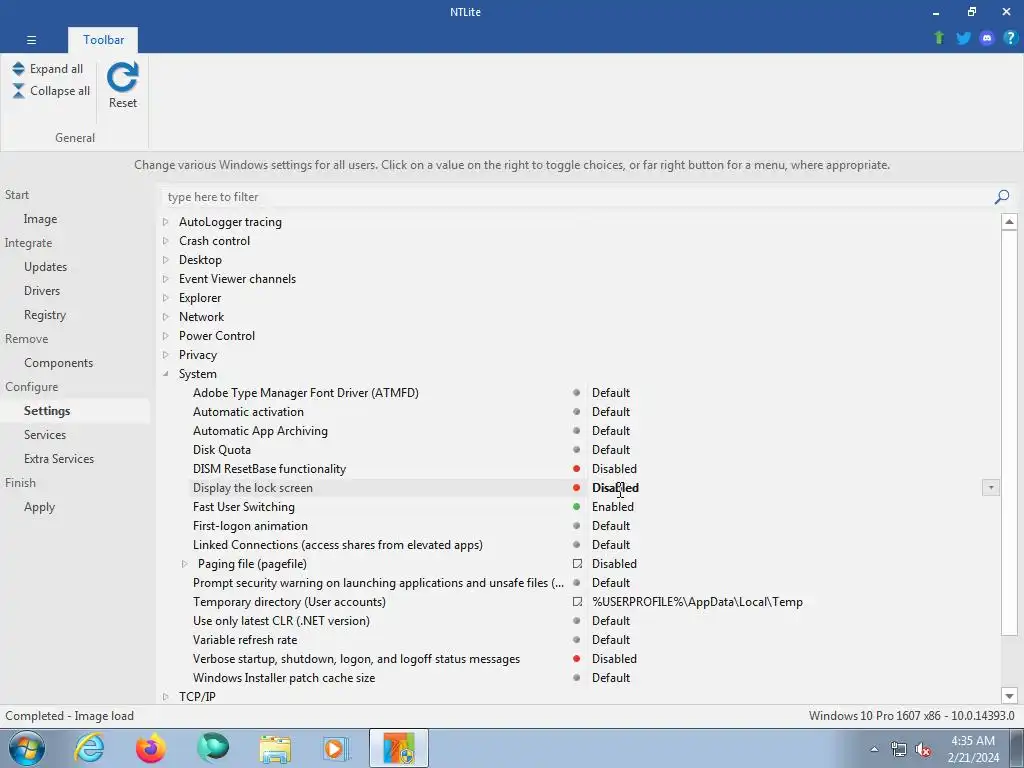
Task: Toggle Verbose startup messages Disabled value
Action: (614, 659)
